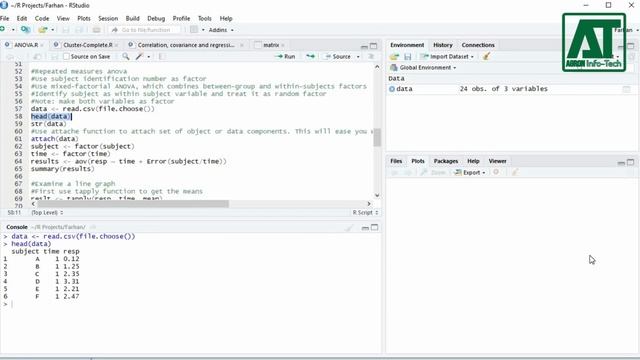Run the current line with Run button
Screen dimensions: 640x360
tap(285, 56)
